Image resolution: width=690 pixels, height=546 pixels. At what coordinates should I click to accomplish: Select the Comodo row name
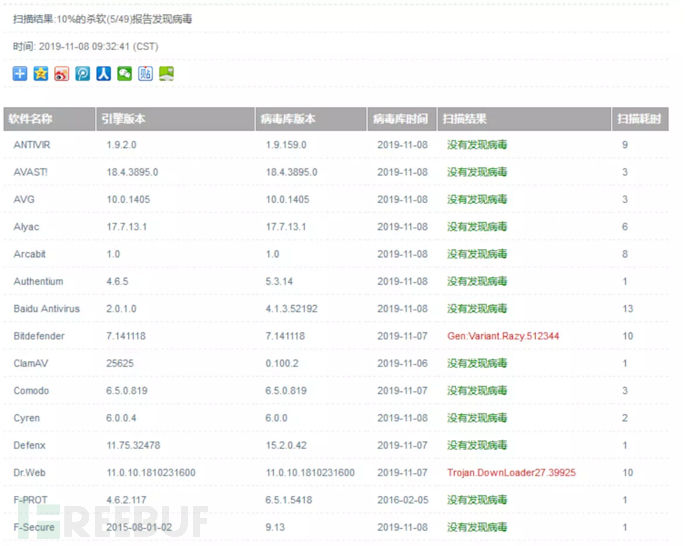tap(31, 390)
